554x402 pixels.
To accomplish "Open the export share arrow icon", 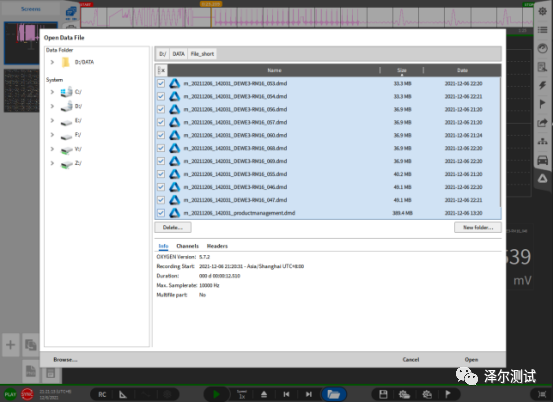I will (x=542, y=123).
